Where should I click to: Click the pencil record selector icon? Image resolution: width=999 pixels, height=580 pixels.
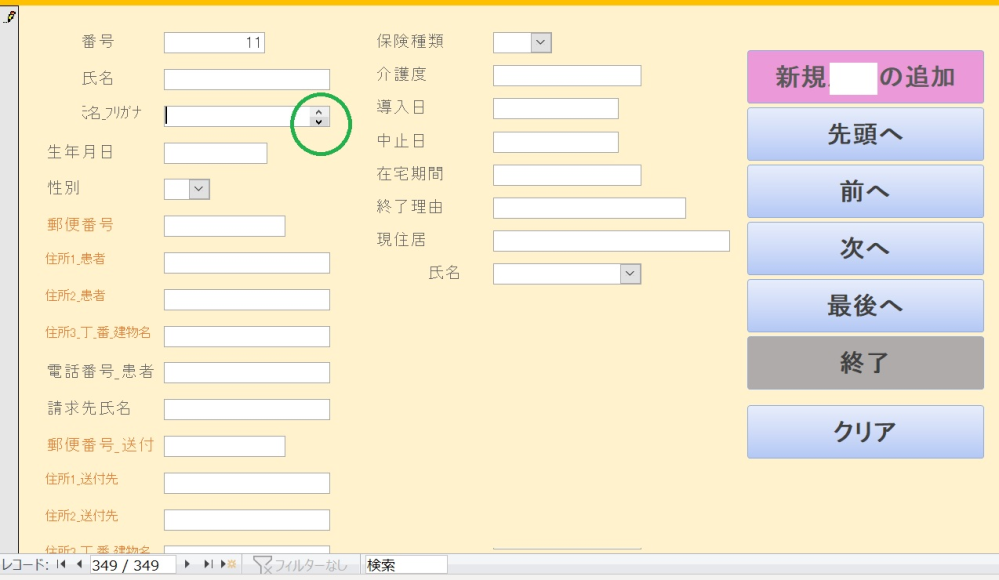tap(9, 17)
